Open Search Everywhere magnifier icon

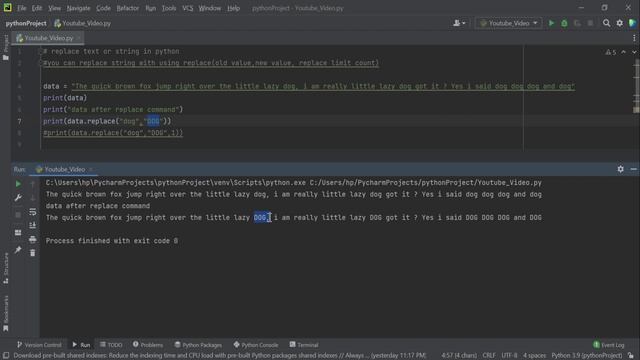tap(607, 23)
